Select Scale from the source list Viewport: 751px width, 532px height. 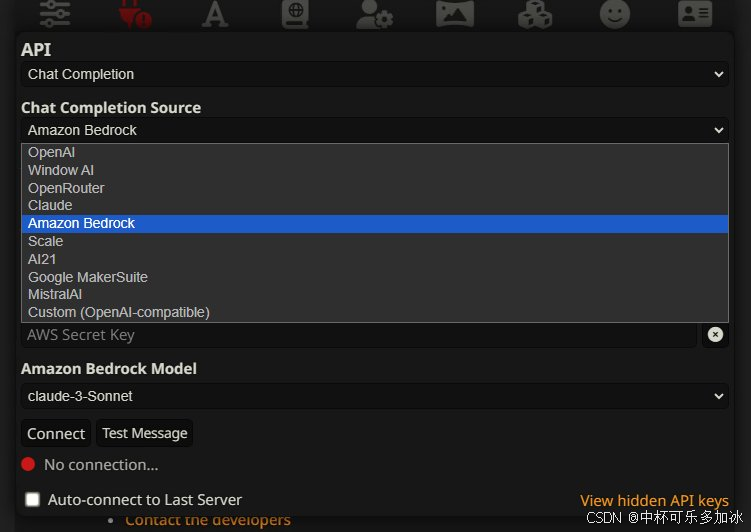(x=375, y=241)
